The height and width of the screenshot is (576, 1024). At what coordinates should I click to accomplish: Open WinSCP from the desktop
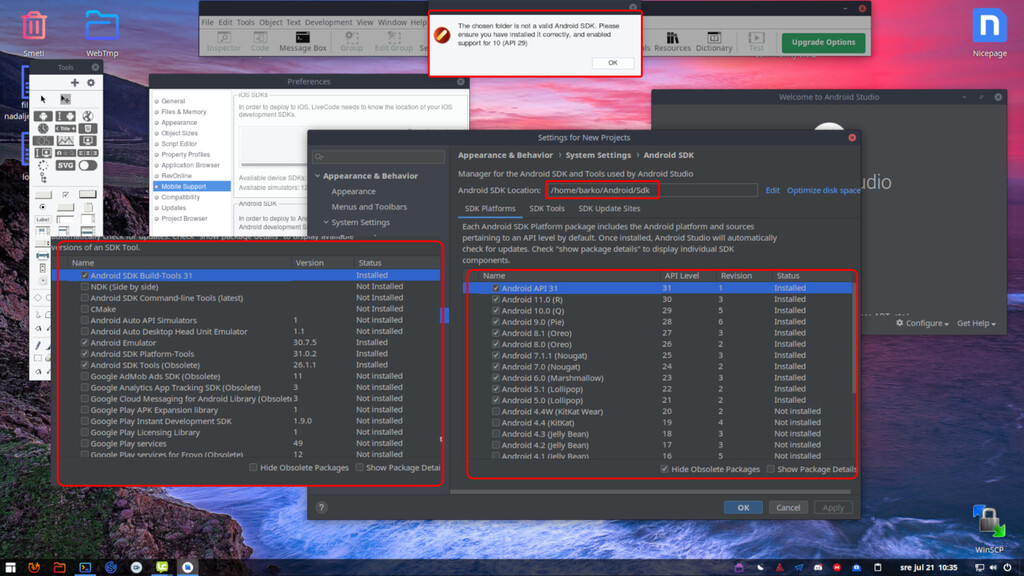pyautogui.click(x=988, y=528)
